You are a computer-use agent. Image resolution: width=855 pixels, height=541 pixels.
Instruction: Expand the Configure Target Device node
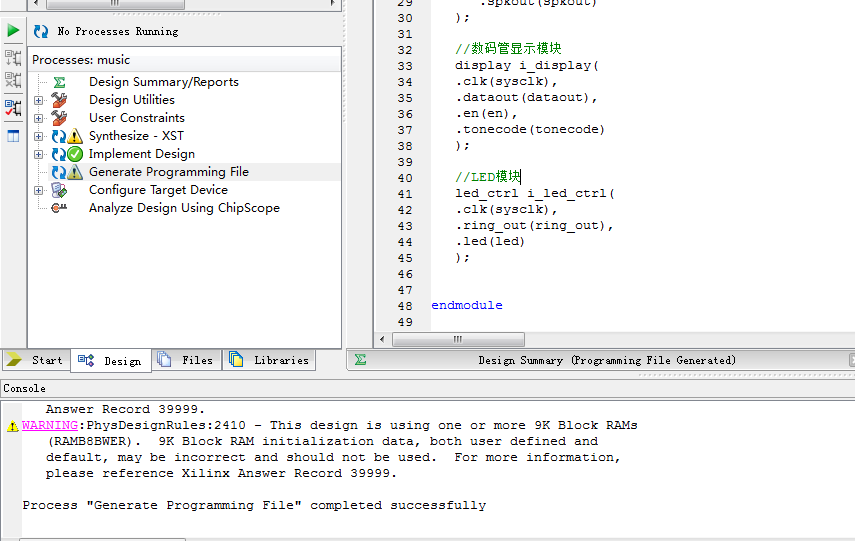pos(39,190)
